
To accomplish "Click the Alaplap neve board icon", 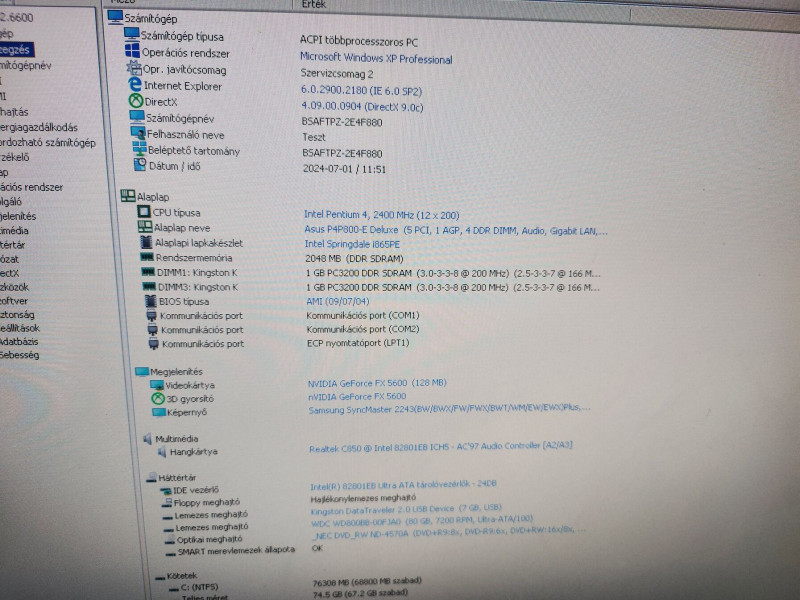I will 145,227.
